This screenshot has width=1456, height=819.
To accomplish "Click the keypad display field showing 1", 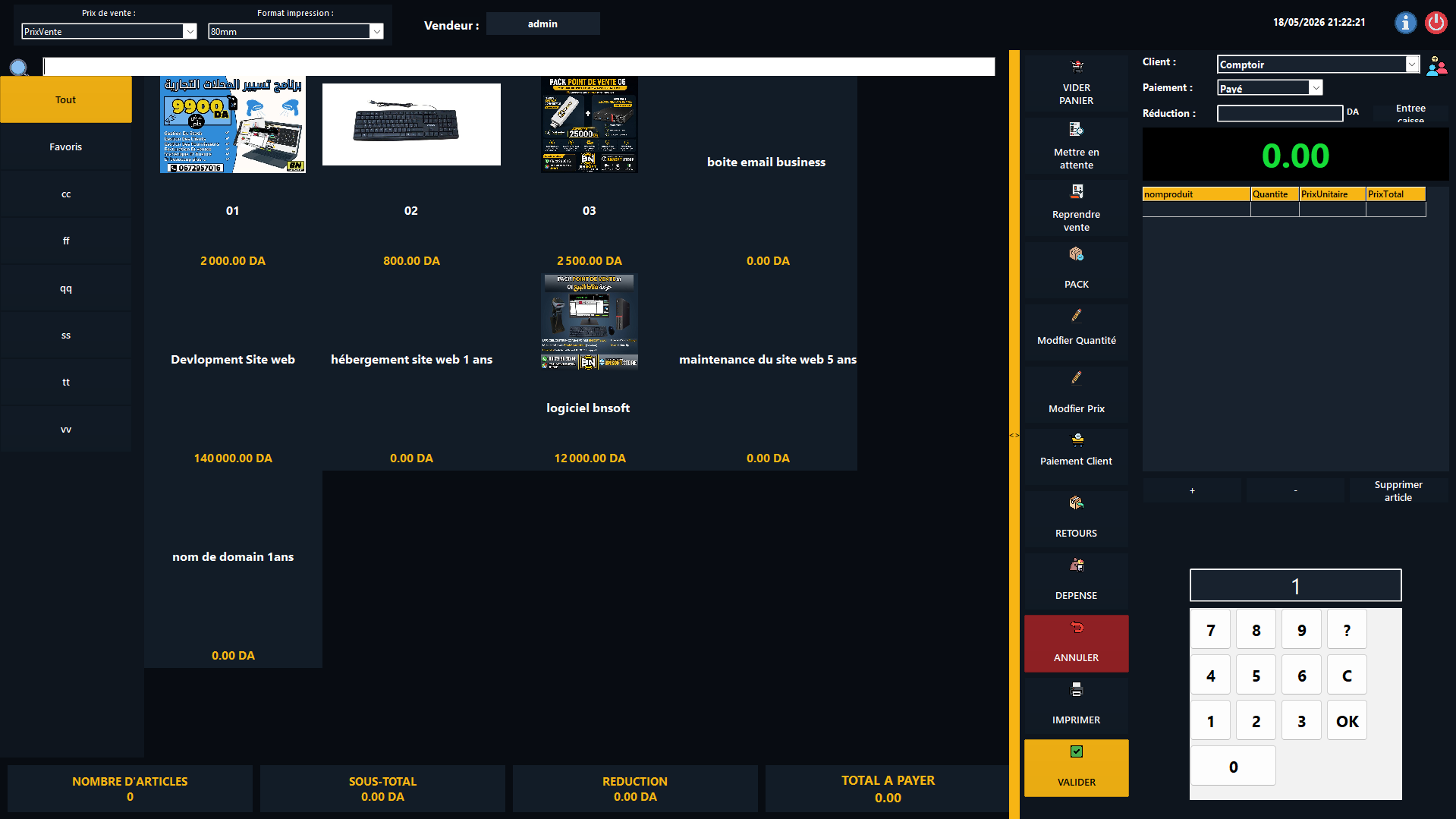I will 1295,585.
